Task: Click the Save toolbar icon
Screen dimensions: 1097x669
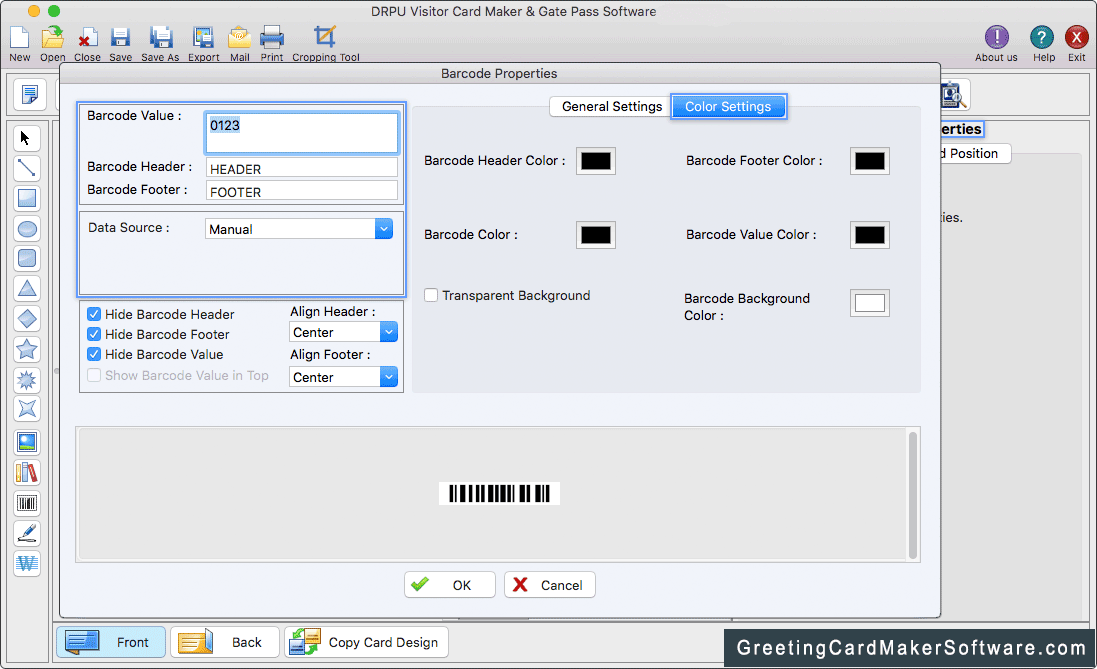Action: 120,39
